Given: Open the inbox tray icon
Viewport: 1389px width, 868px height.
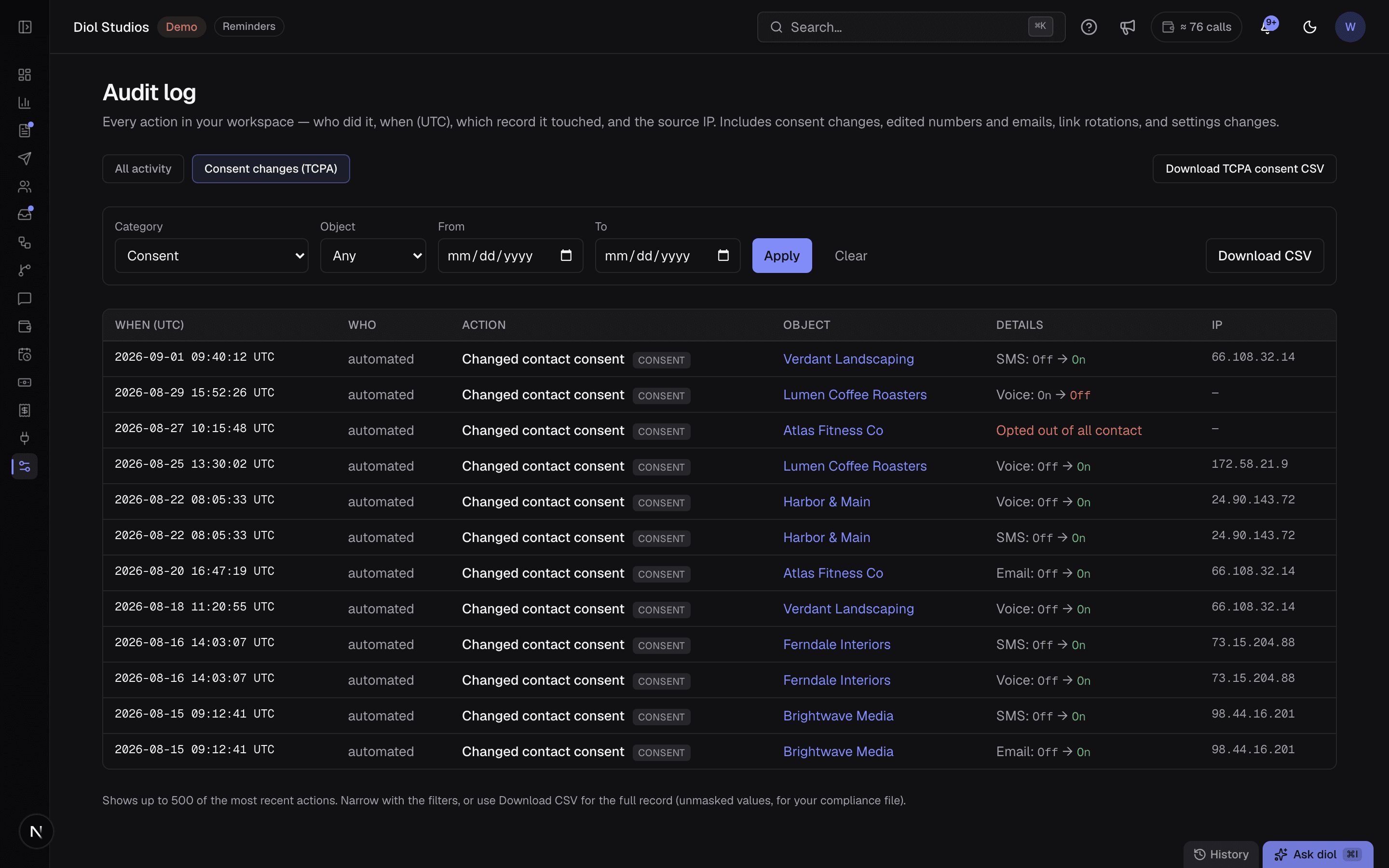Looking at the screenshot, I should (x=25, y=214).
